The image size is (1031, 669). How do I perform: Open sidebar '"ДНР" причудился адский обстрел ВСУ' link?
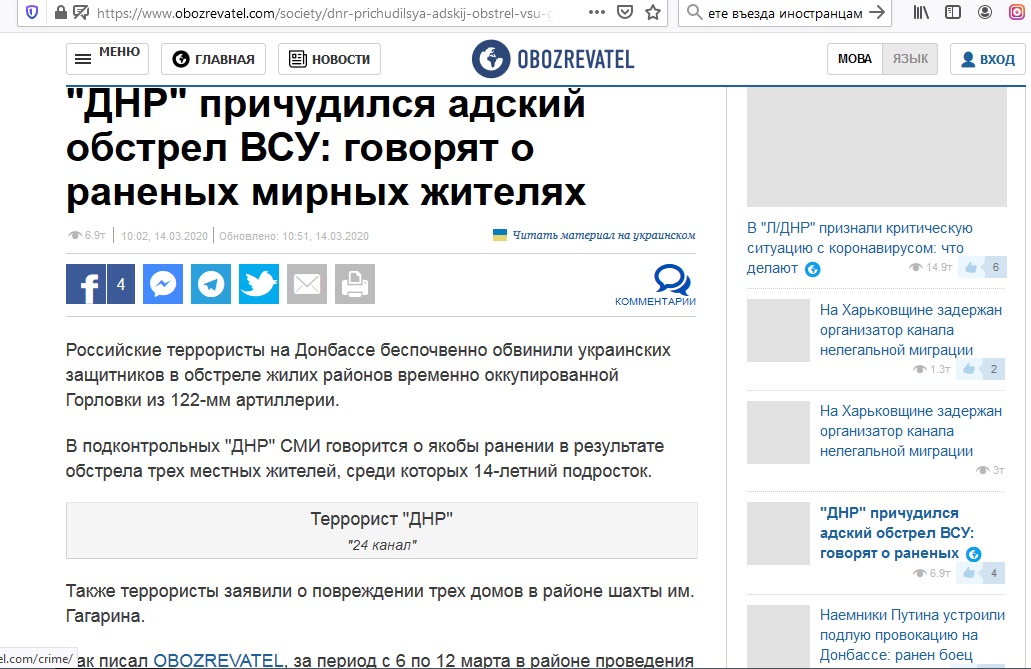point(897,533)
